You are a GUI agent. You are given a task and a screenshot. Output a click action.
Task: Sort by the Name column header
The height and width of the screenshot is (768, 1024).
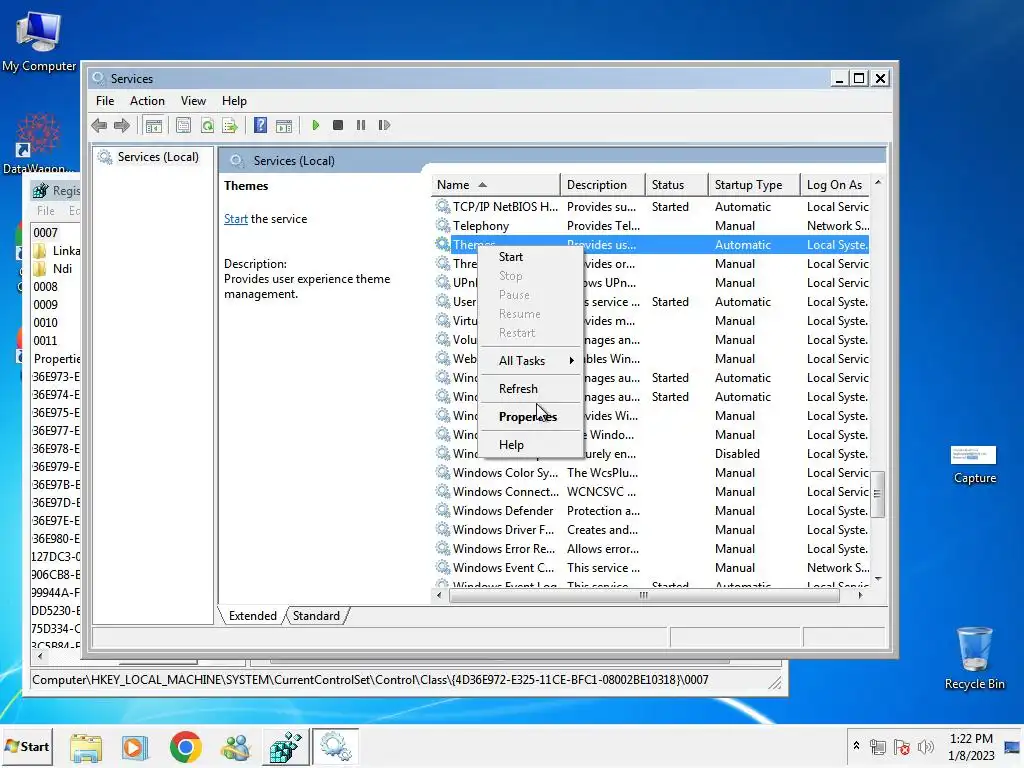point(495,185)
